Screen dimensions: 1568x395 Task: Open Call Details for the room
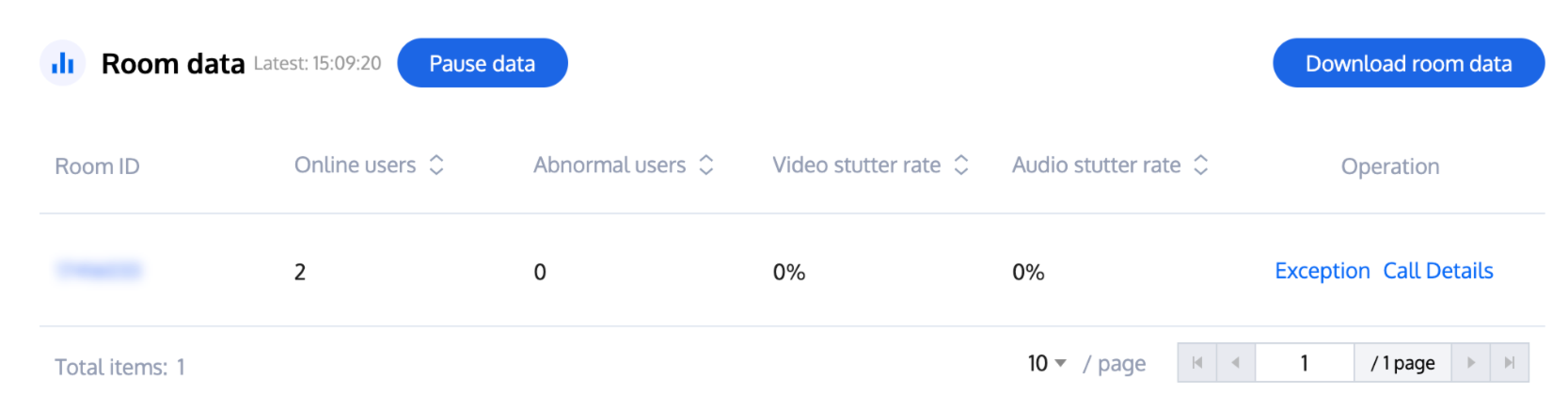[1437, 271]
